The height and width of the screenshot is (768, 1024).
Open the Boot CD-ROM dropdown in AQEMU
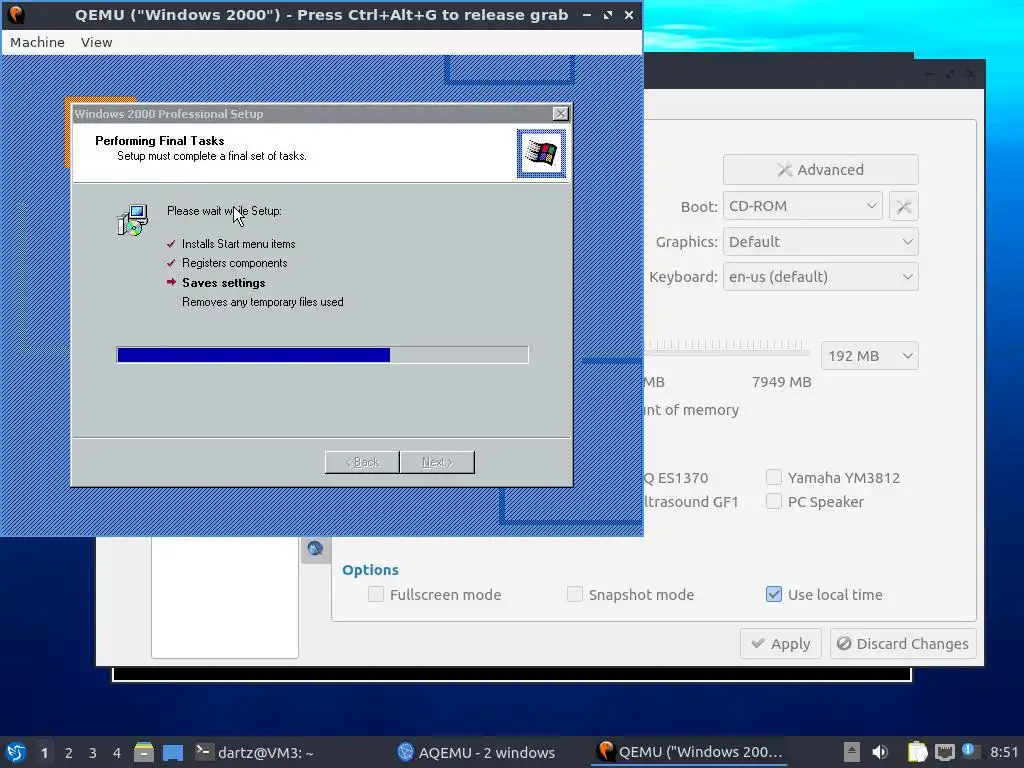pyautogui.click(x=803, y=206)
